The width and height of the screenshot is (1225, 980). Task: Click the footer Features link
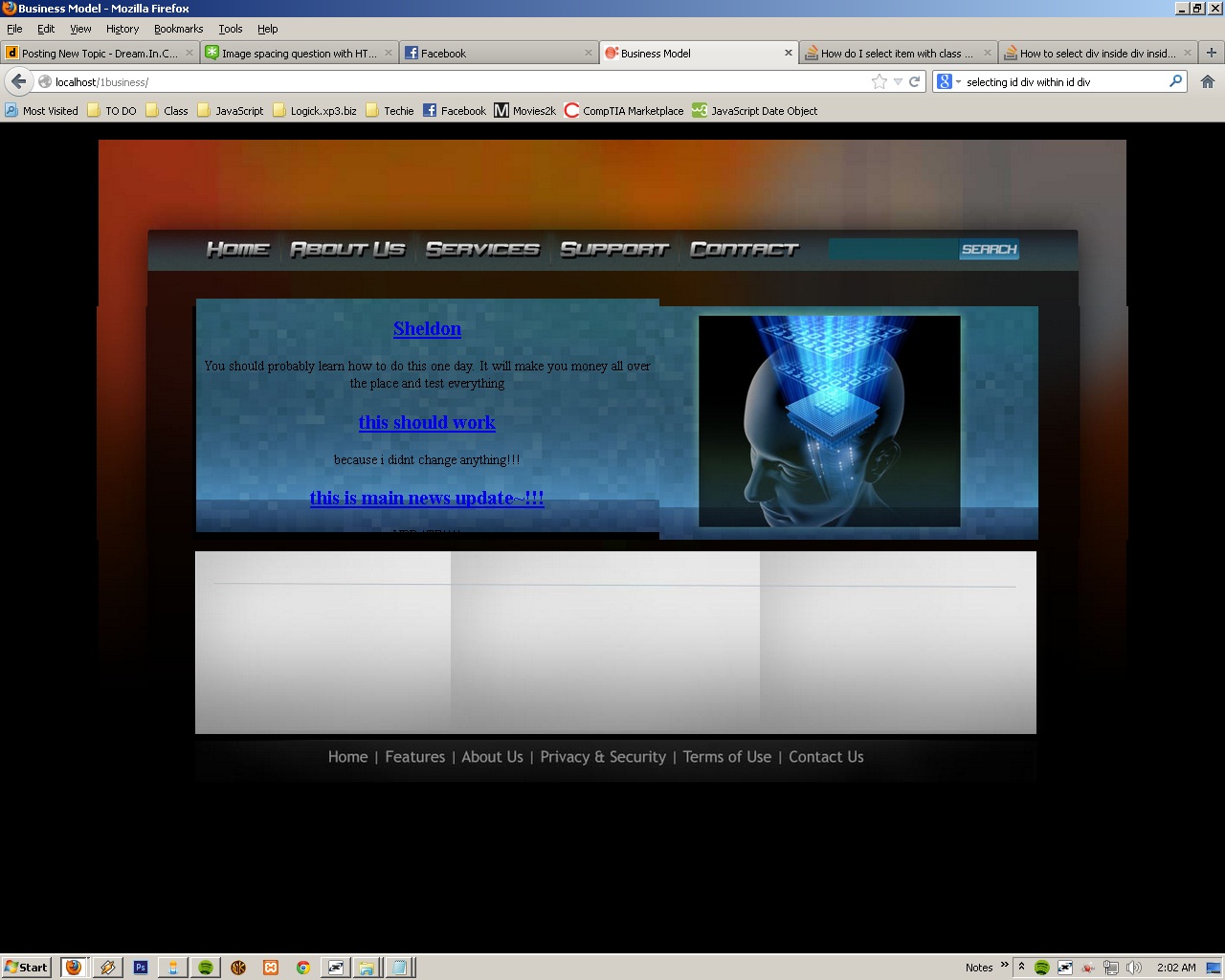tap(414, 757)
